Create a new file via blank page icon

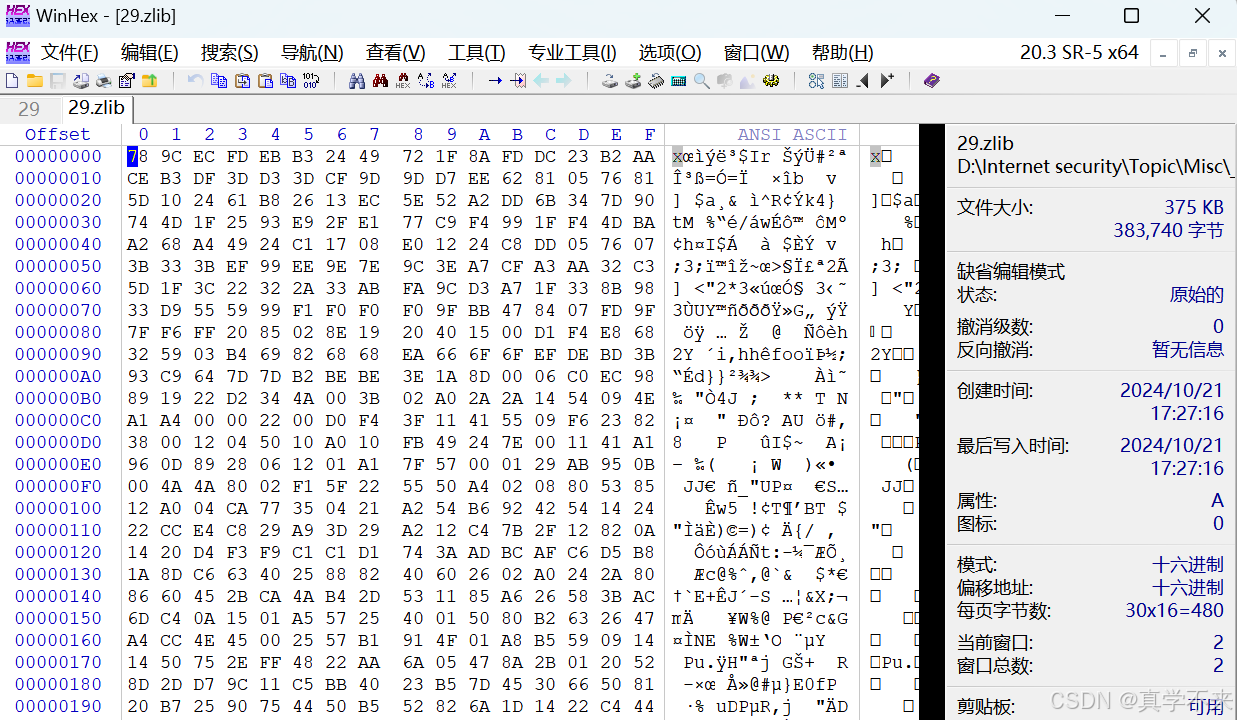[11, 81]
